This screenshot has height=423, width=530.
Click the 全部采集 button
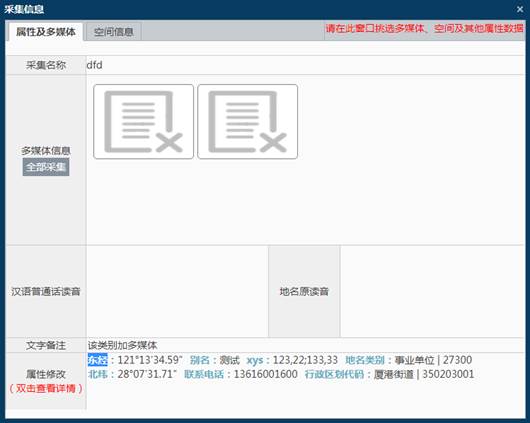46,167
